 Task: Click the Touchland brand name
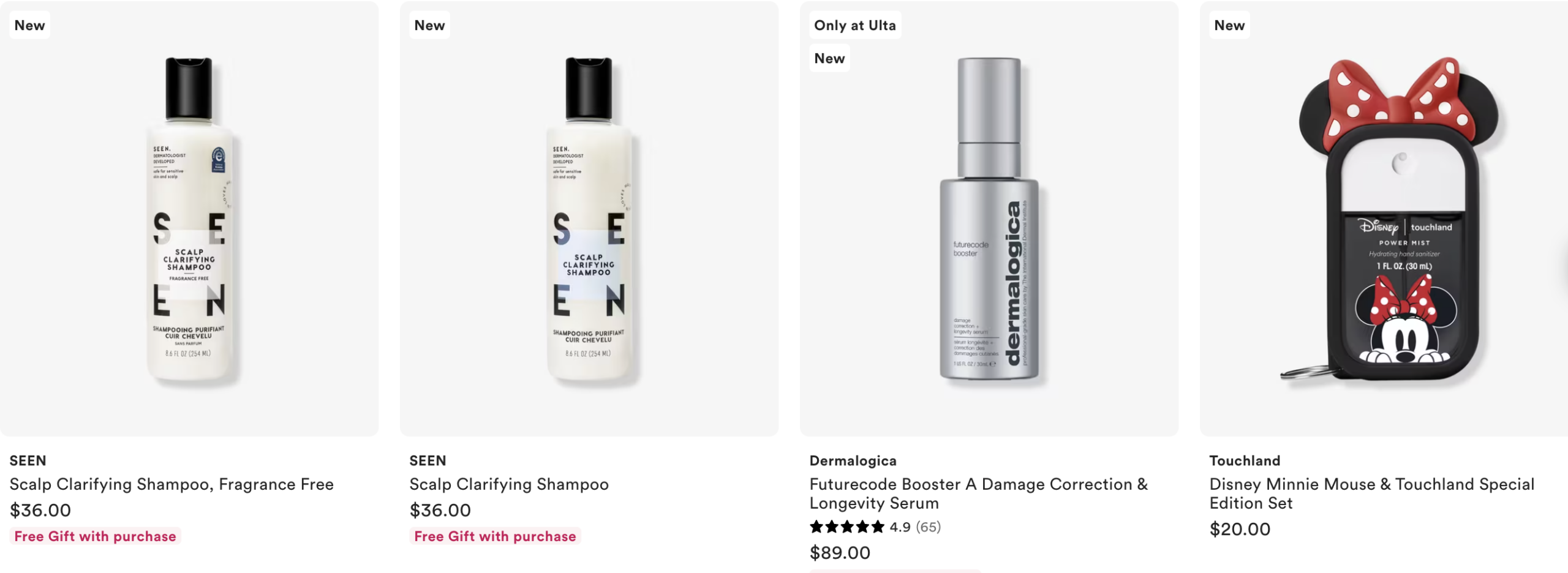coord(1245,460)
